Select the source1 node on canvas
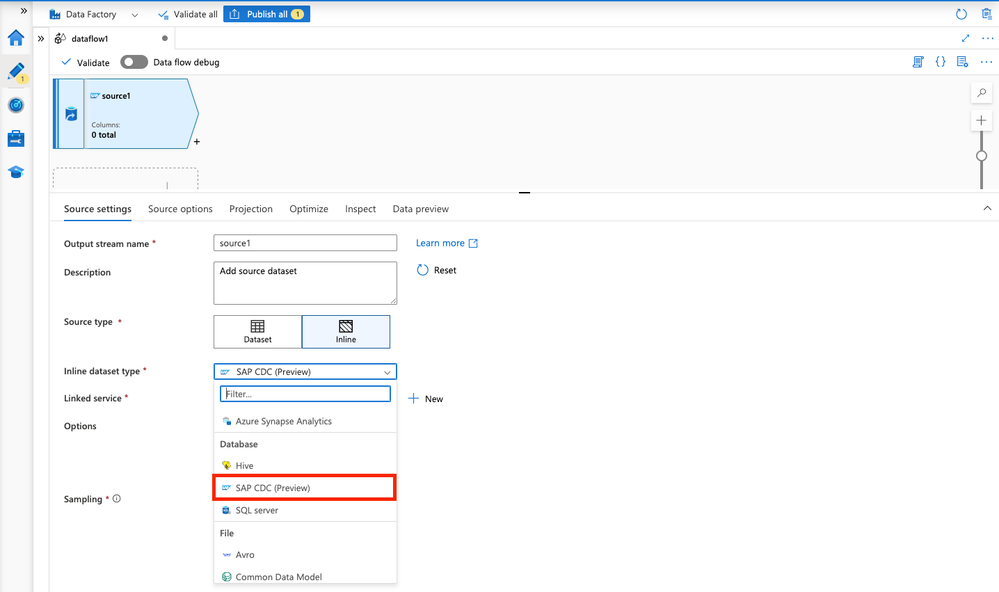This screenshot has height=592, width=999. click(x=126, y=113)
